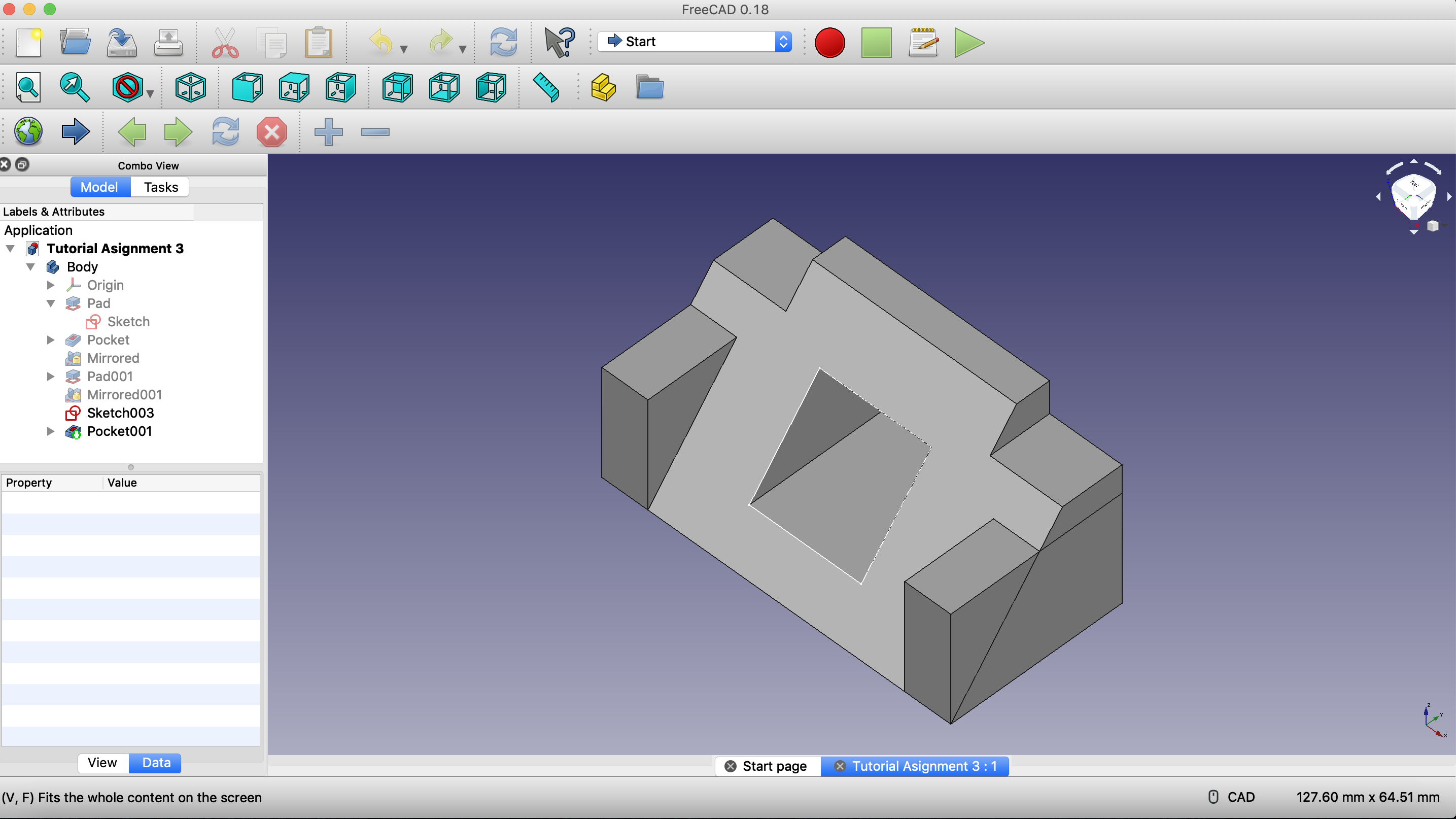Select the View property tab
The height and width of the screenshot is (819, 1456).
[x=102, y=763]
